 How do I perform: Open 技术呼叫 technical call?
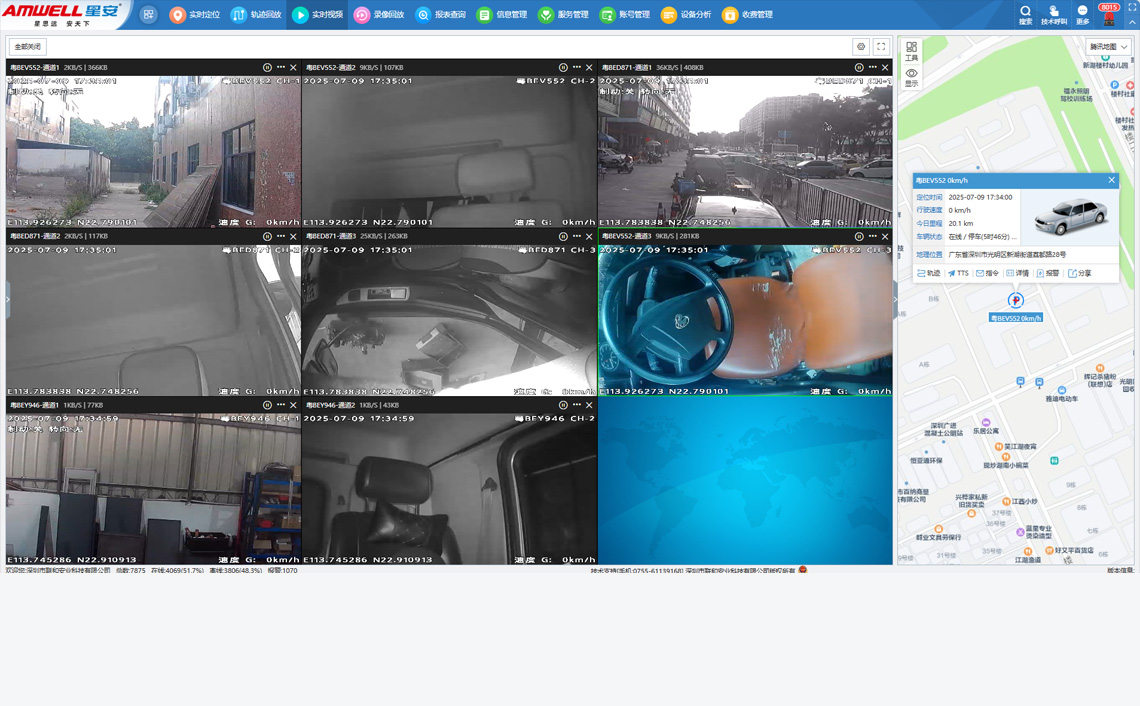pyautogui.click(x=1054, y=14)
